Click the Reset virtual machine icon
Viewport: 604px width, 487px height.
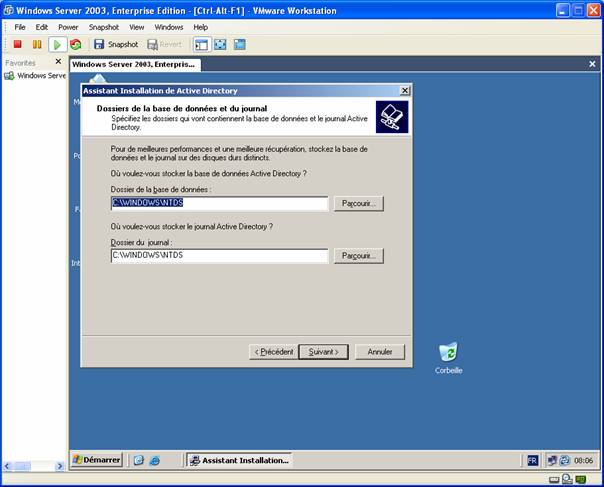[x=76, y=44]
